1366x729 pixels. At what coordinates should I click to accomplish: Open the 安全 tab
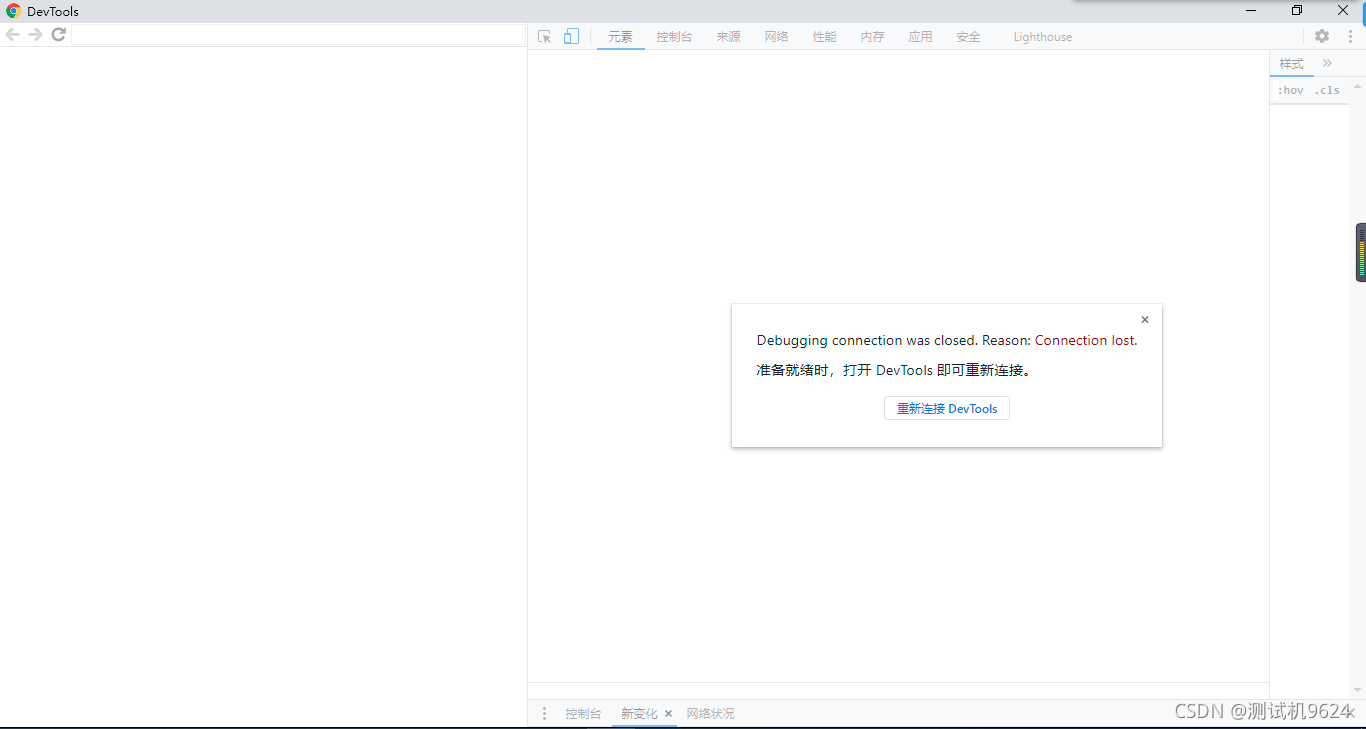pyautogui.click(x=968, y=37)
